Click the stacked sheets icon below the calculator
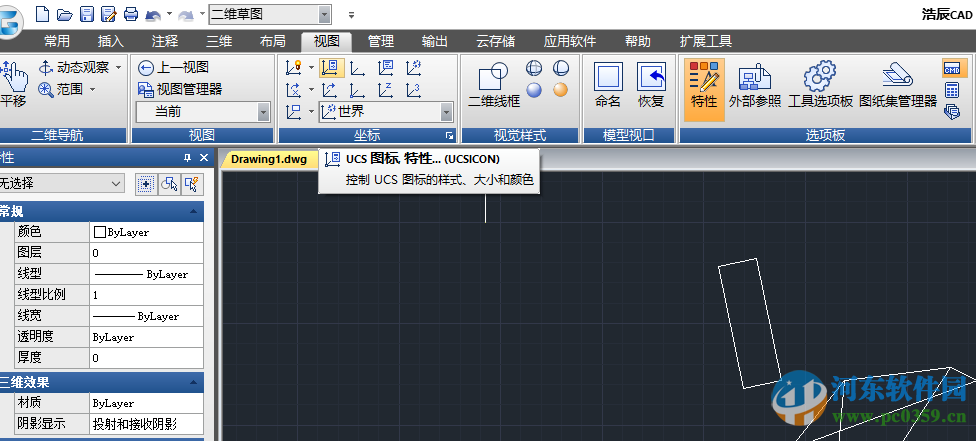 point(952,112)
